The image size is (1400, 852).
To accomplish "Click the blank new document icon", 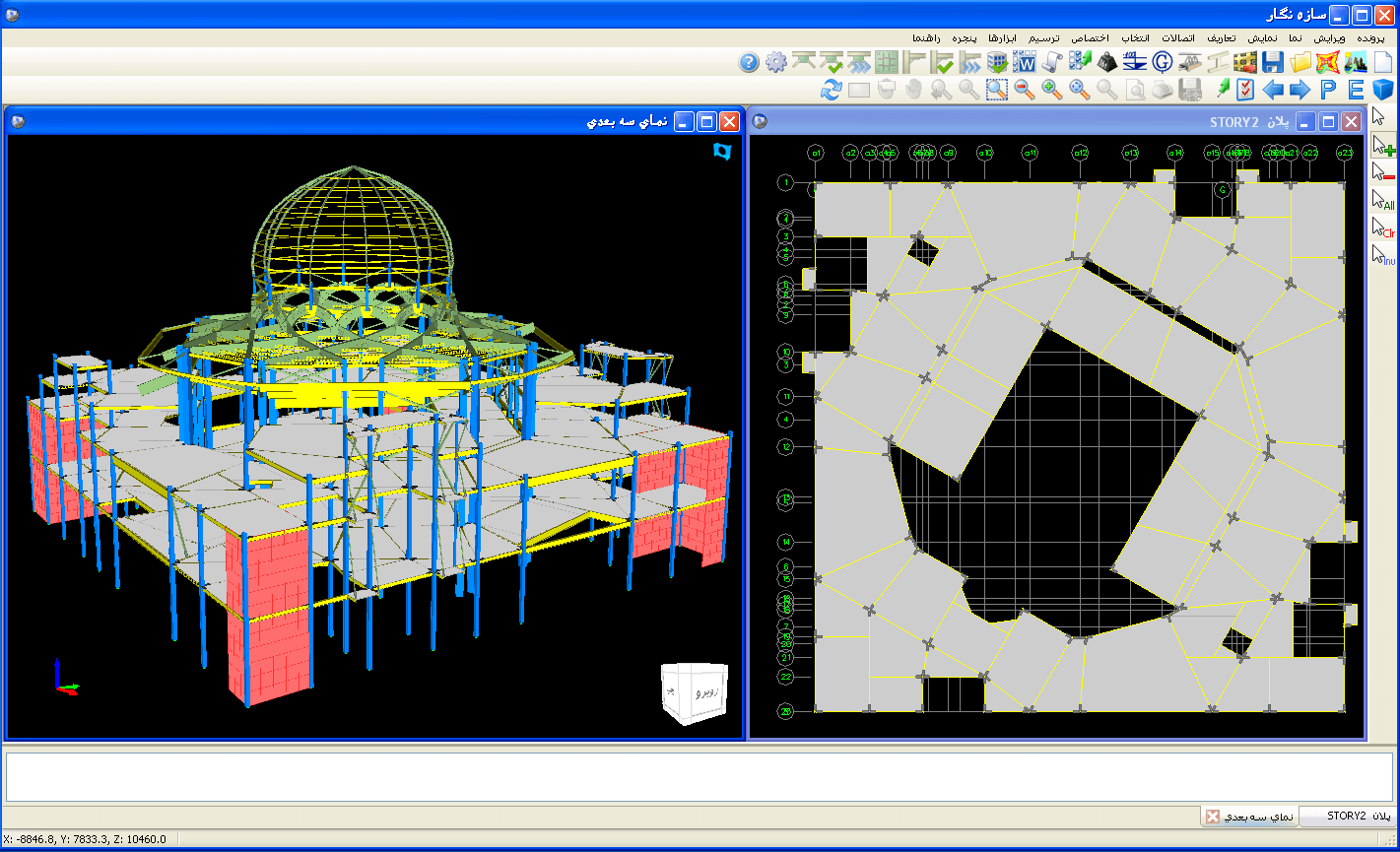I will click(1383, 62).
